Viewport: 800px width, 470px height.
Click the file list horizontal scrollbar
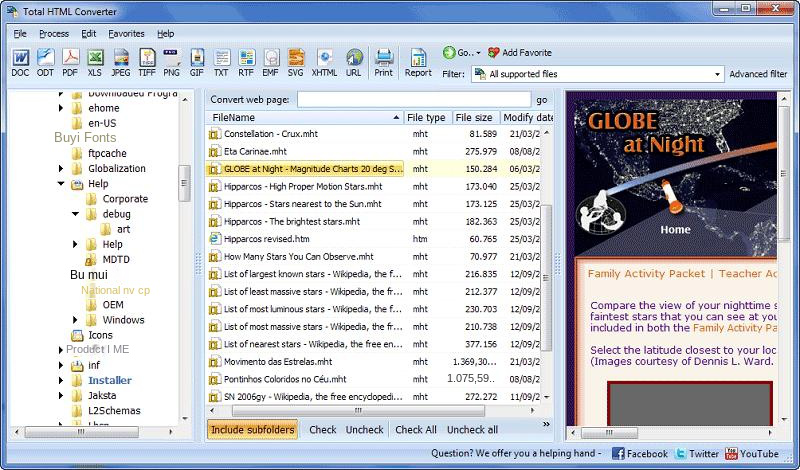click(x=380, y=410)
